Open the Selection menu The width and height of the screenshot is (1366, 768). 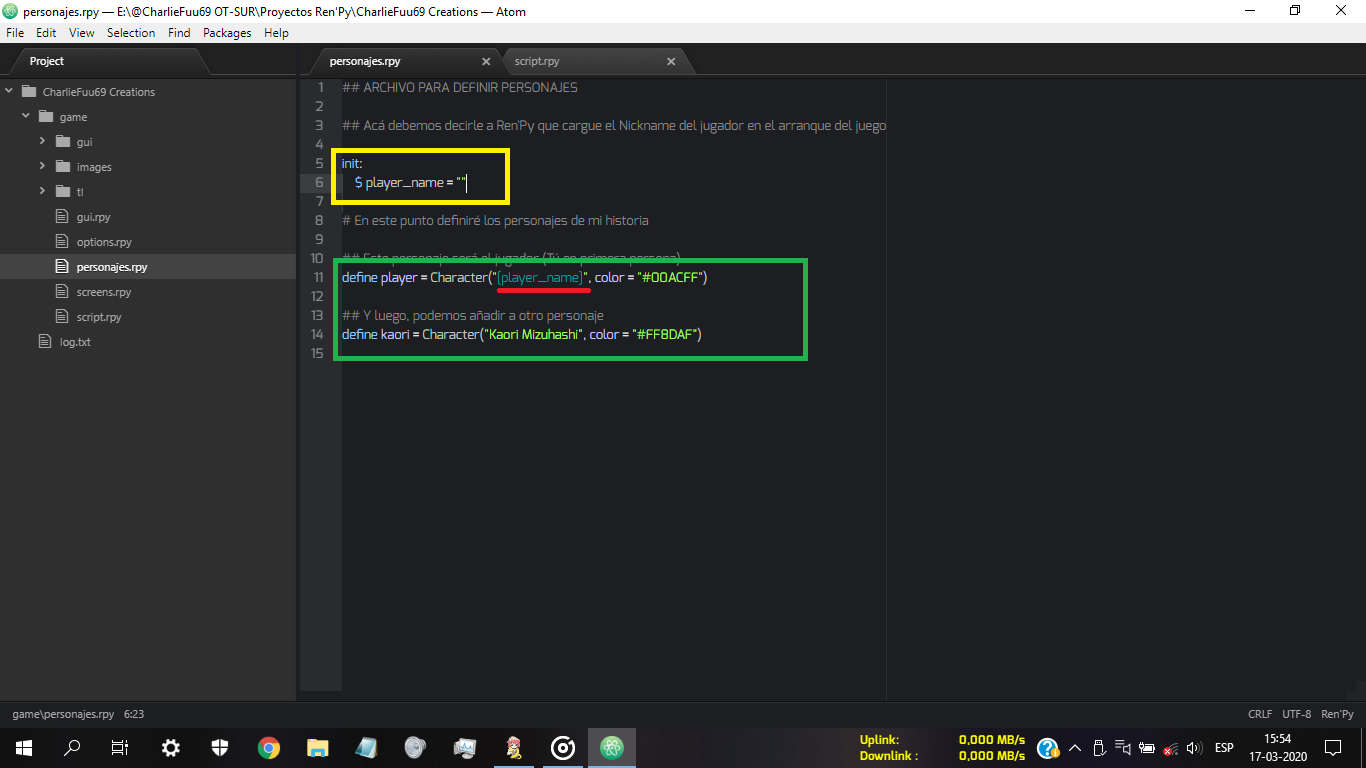[x=131, y=33]
